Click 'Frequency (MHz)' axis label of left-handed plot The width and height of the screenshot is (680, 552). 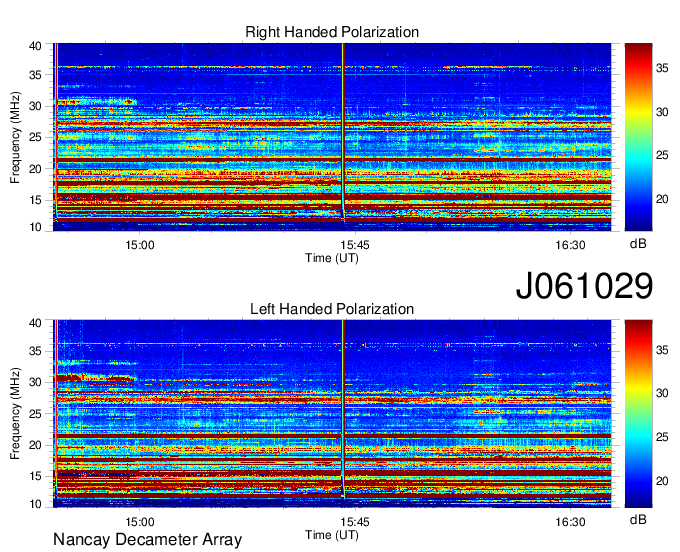coord(15,414)
